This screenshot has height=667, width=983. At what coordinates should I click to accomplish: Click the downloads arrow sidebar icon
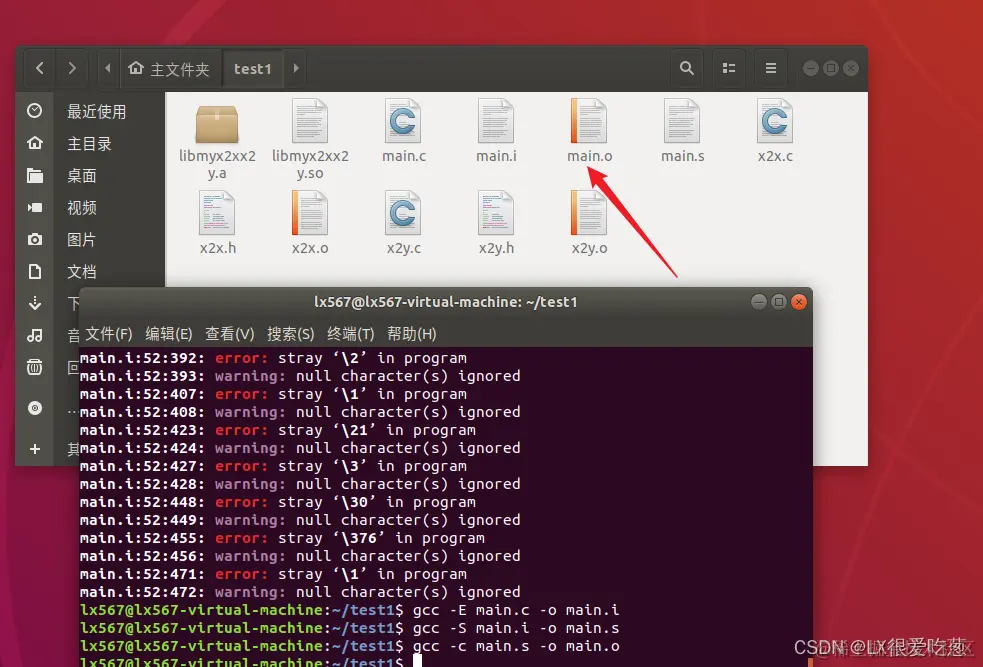[x=34, y=303]
